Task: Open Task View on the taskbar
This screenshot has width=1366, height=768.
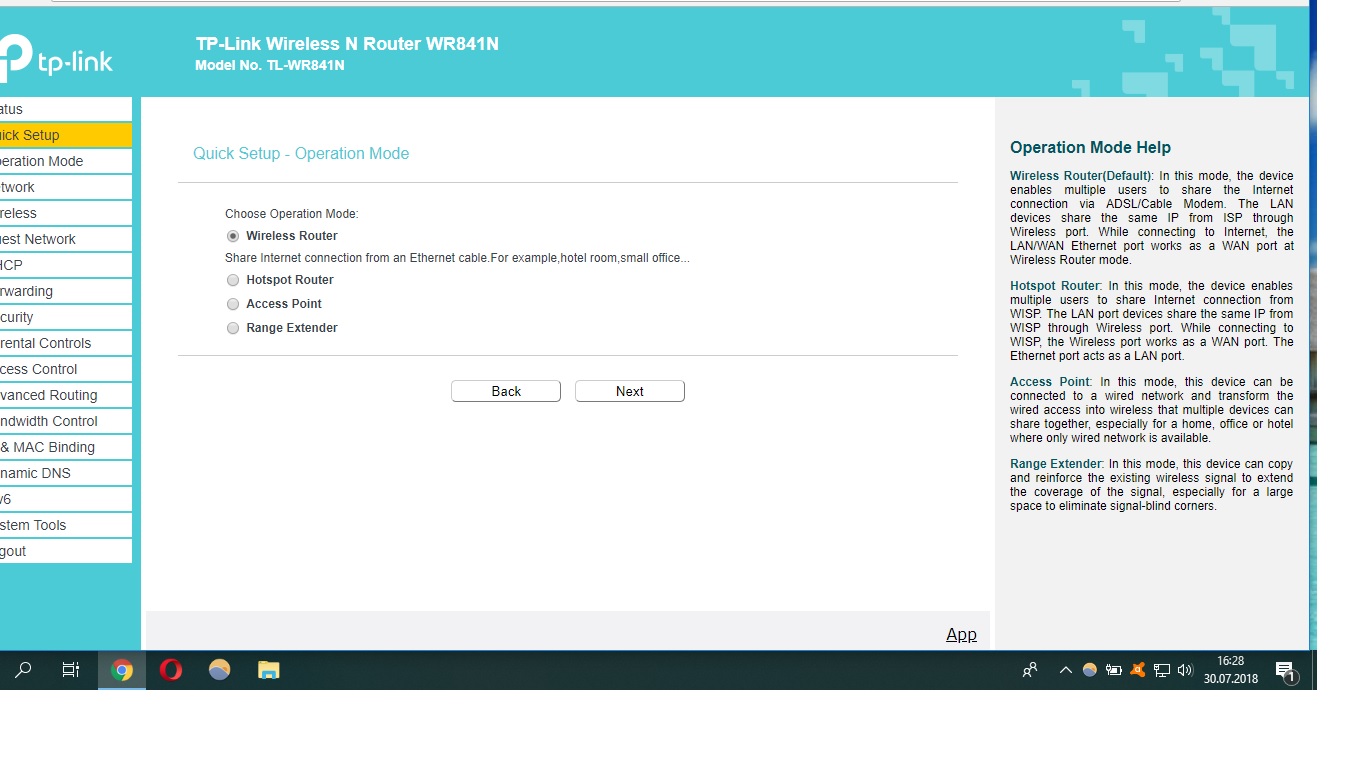Action: point(71,670)
